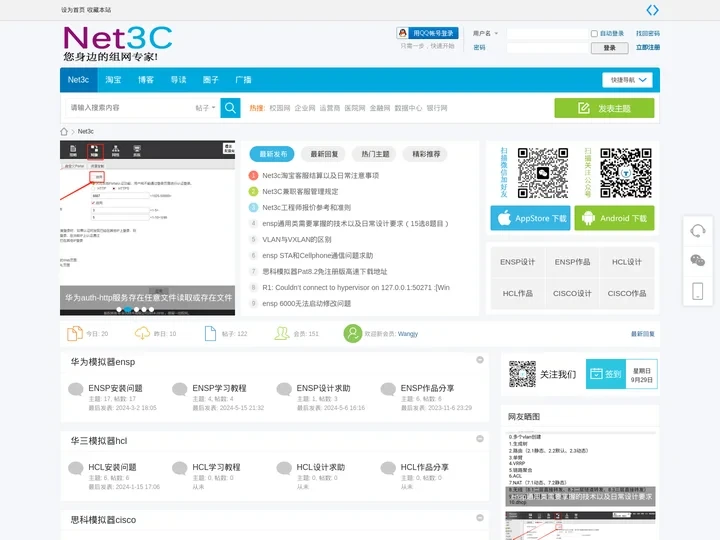Click the search magnifier button
720x540 pixels.
tap(230, 108)
